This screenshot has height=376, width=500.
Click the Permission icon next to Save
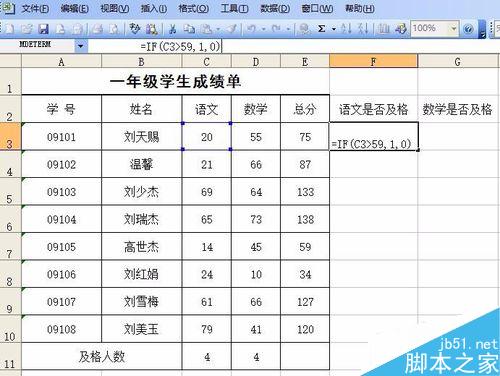(x=60, y=29)
